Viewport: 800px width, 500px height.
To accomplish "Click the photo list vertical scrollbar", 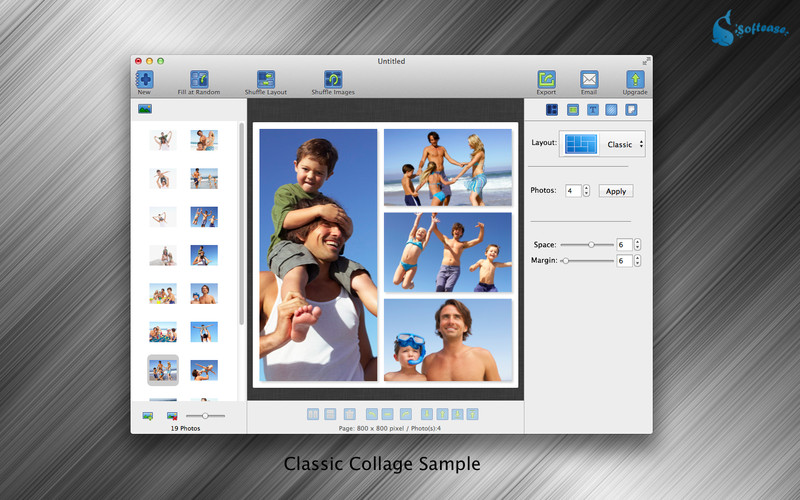I will (241, 223).
